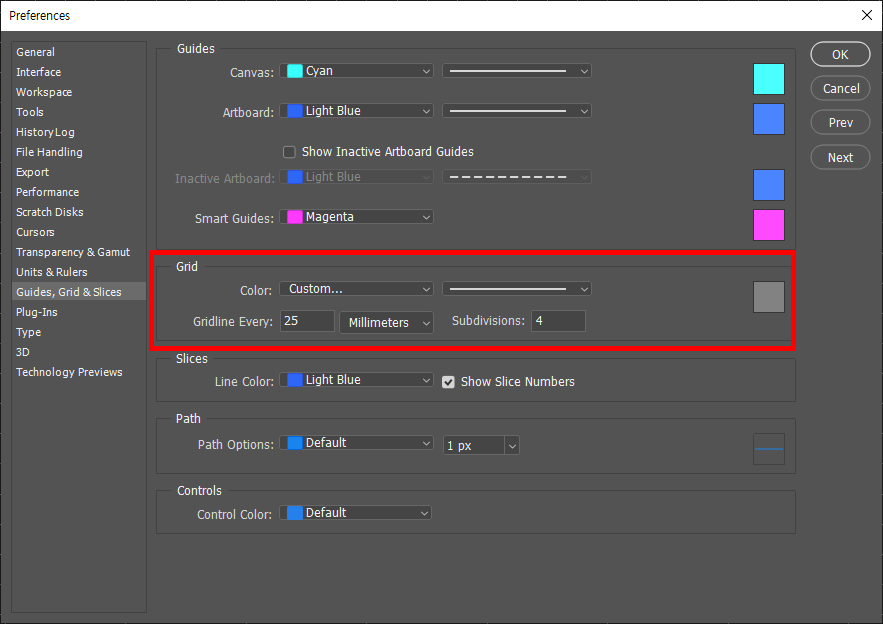Switch to Interface preferences
883x624 pixels.
tap(38, 72)
